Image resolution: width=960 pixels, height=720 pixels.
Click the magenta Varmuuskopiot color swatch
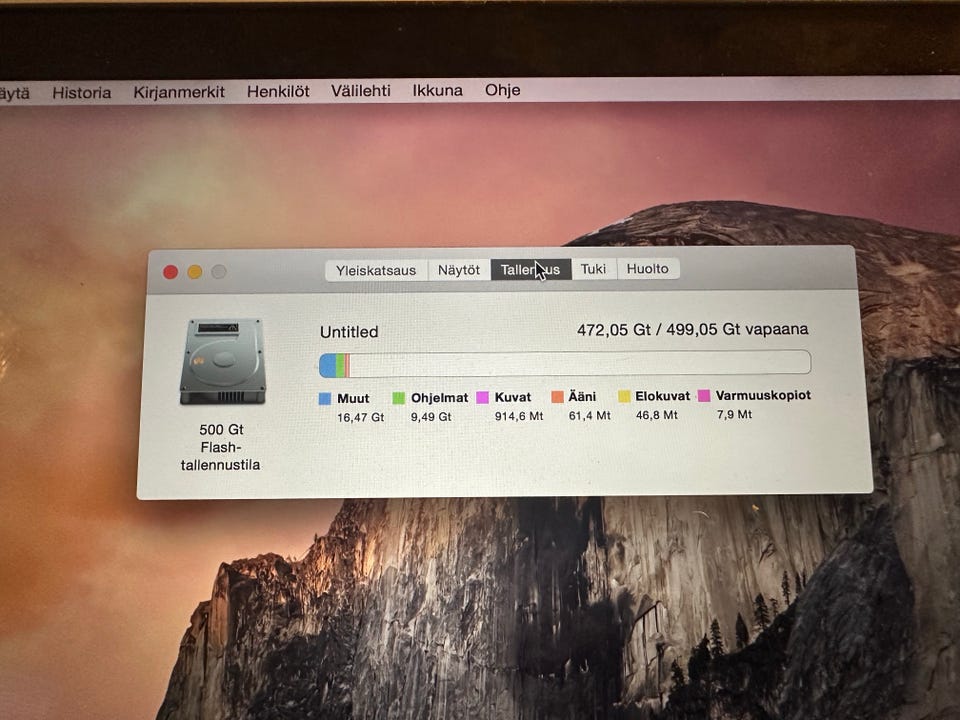pos(704,396)
